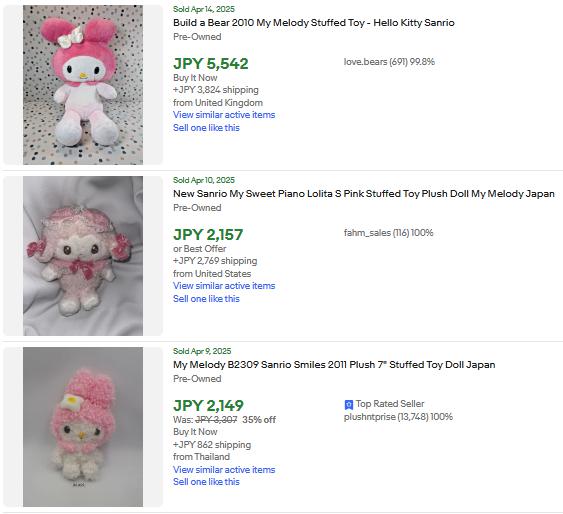Click the JPY 2,157 price

point(208,235)
